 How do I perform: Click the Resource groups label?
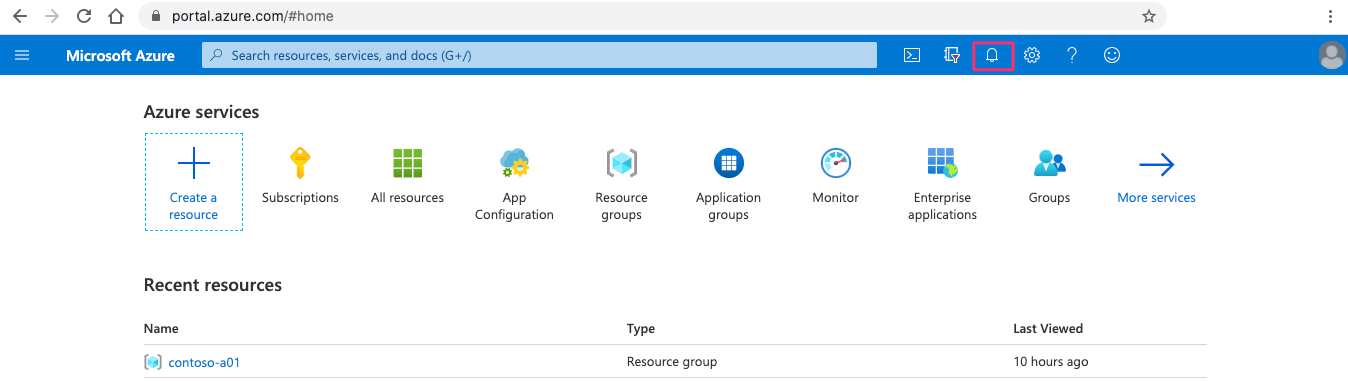[x=621, y=206]
